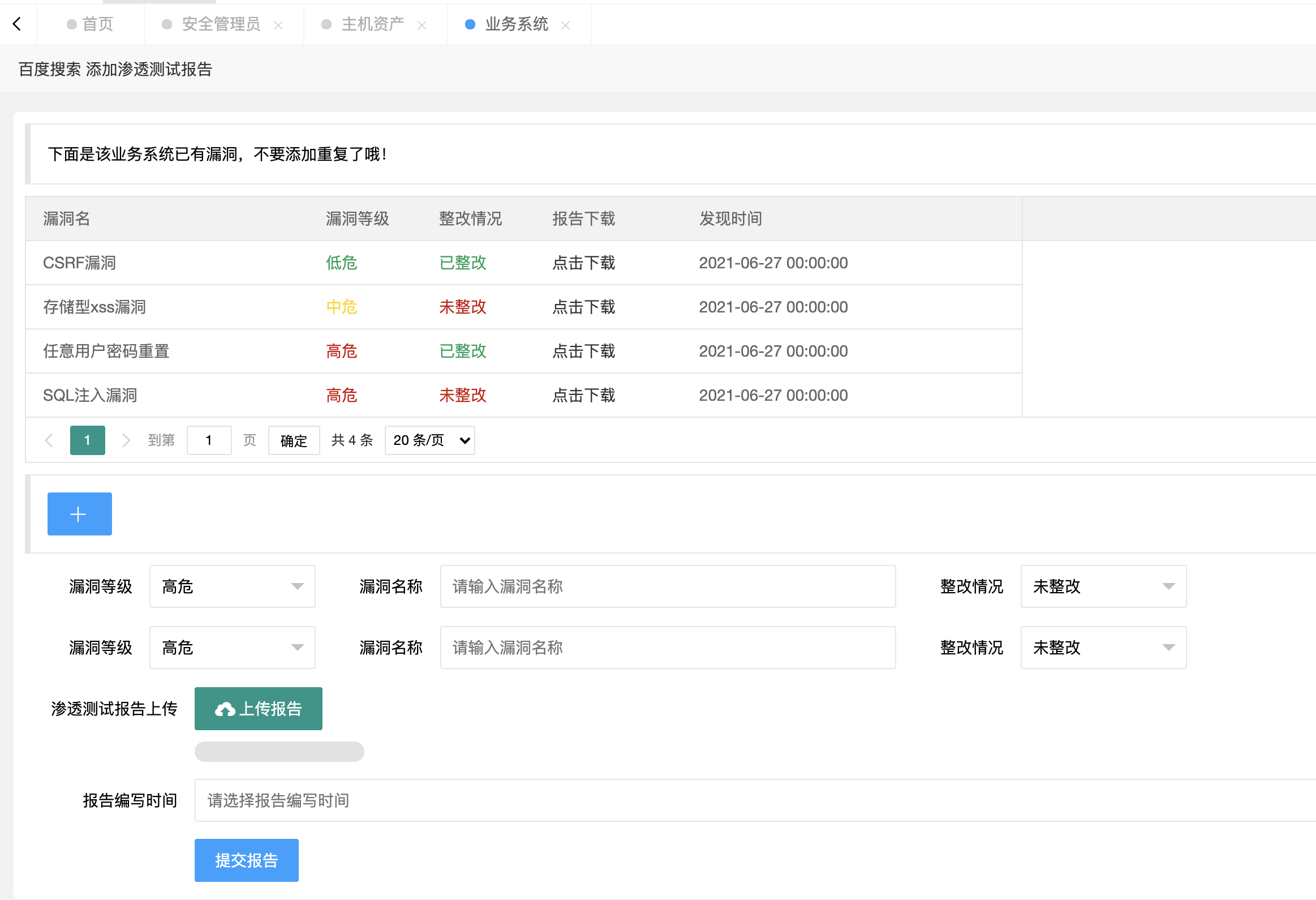1316x900 pixels.
Task: Download report for SQL注入漏洞
Action: pyautogui.click(x=584, y=395)
